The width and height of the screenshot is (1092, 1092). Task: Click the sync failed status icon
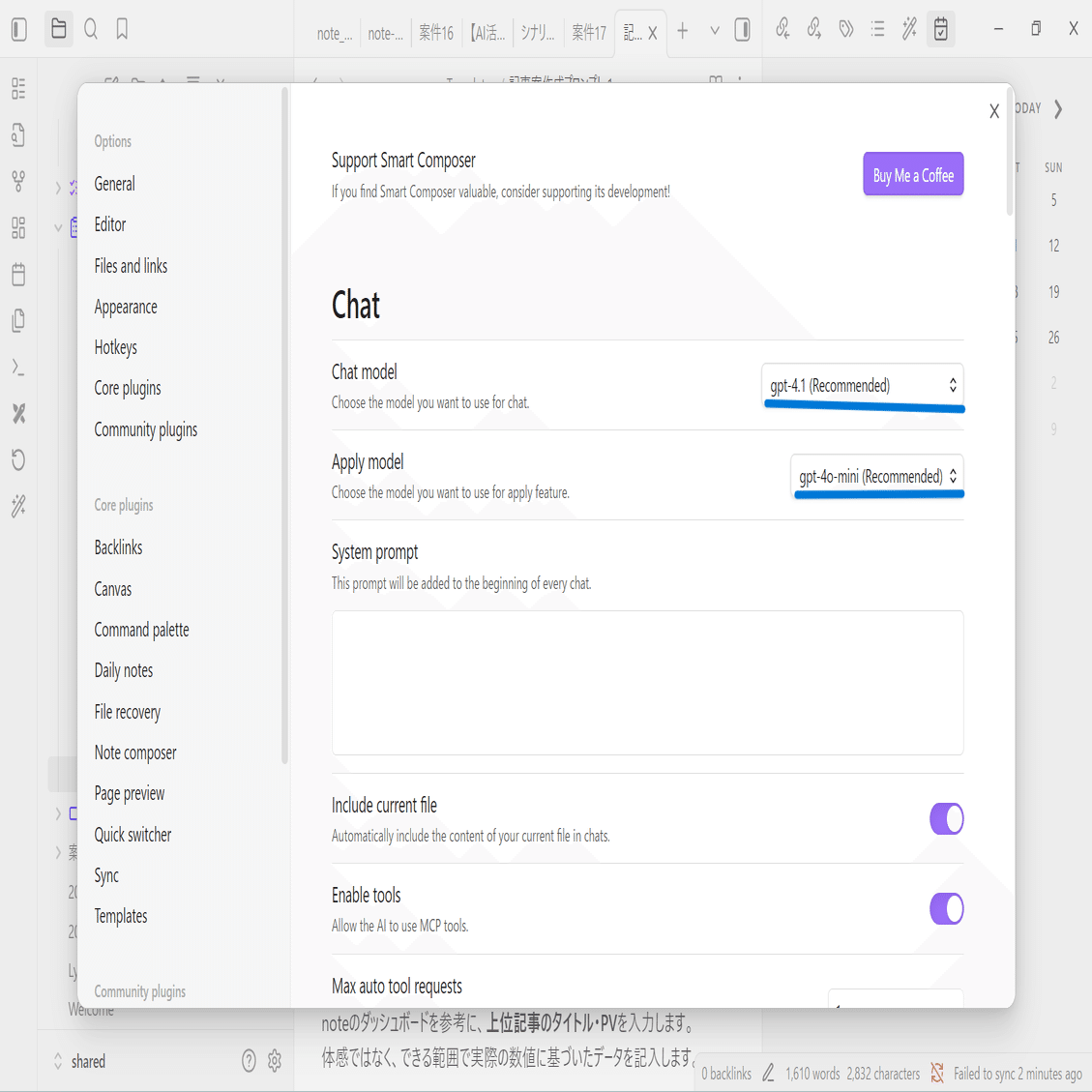[x=937, y=1074]
